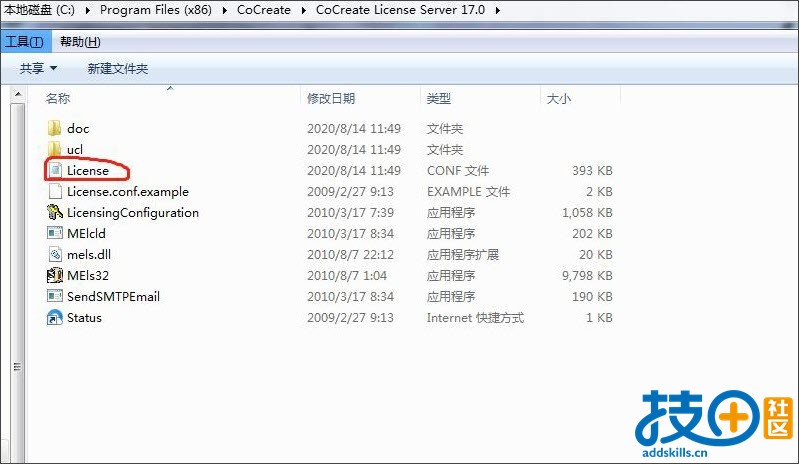Launch the LicensingConfiguration application icon
This screenshot has height=464, width=799.
point(55,212)
